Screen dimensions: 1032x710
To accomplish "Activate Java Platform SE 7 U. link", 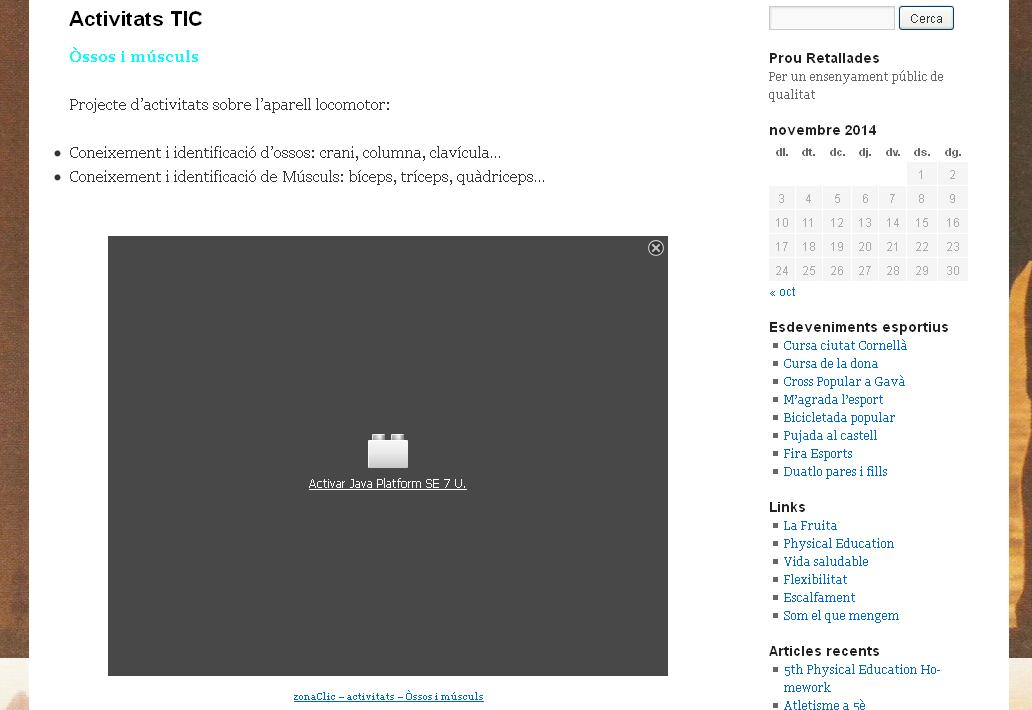I will coord(387,484).
